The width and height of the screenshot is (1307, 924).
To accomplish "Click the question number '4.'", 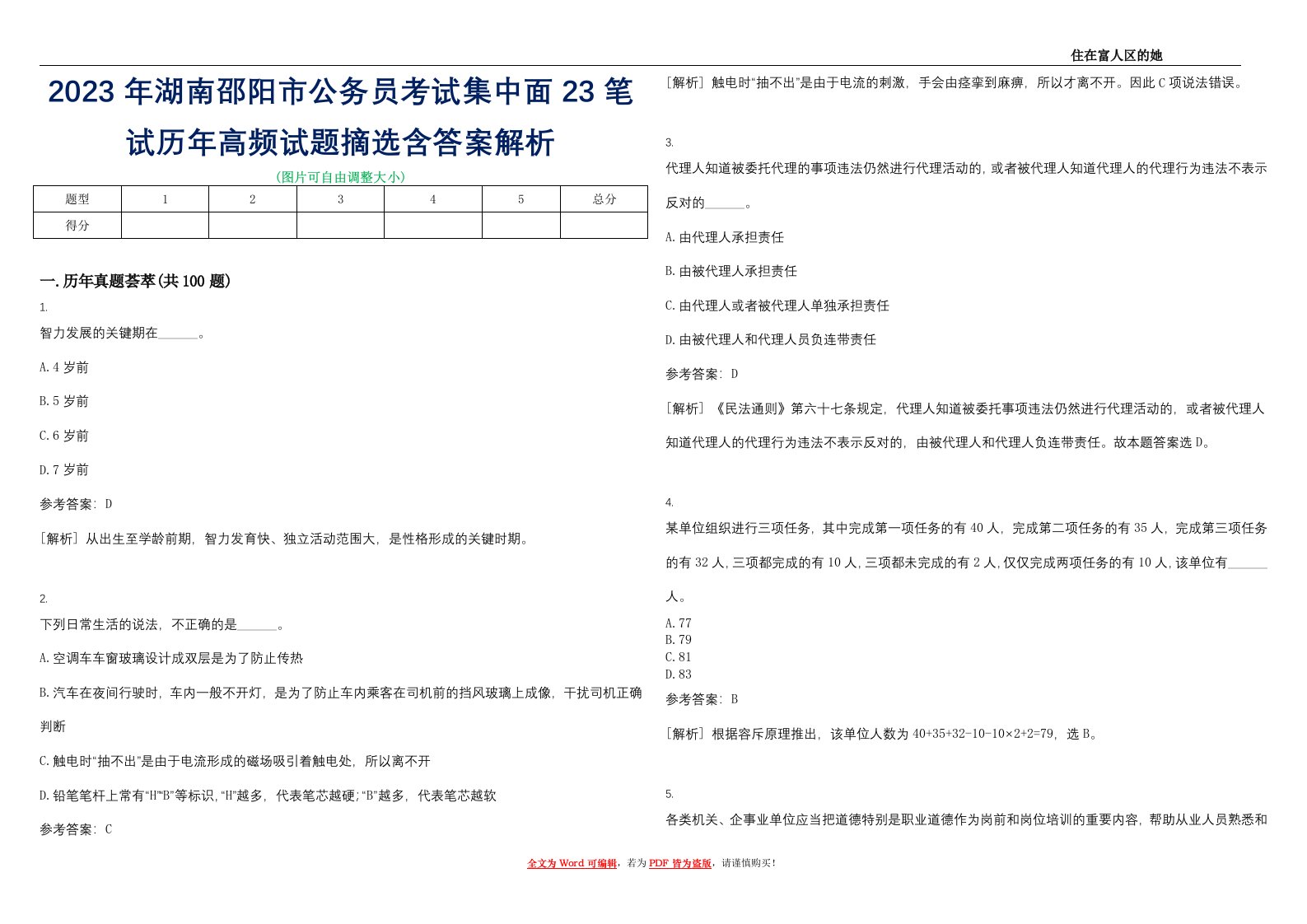I will 670,503.
